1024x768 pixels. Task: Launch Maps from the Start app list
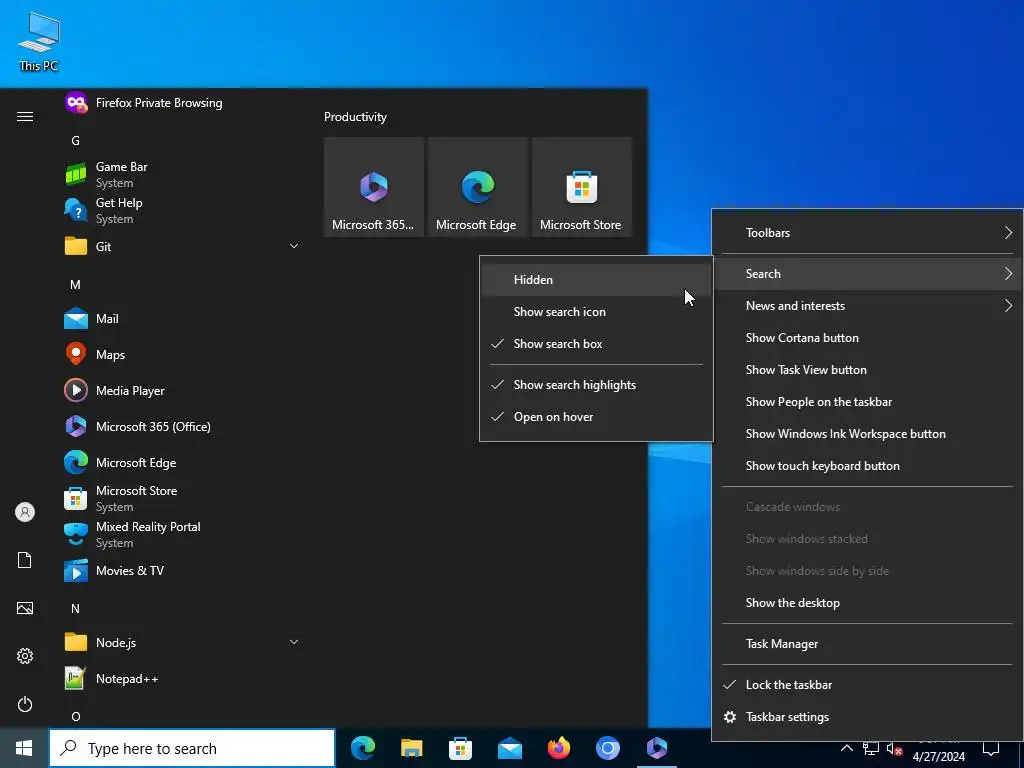pos(183,355)
